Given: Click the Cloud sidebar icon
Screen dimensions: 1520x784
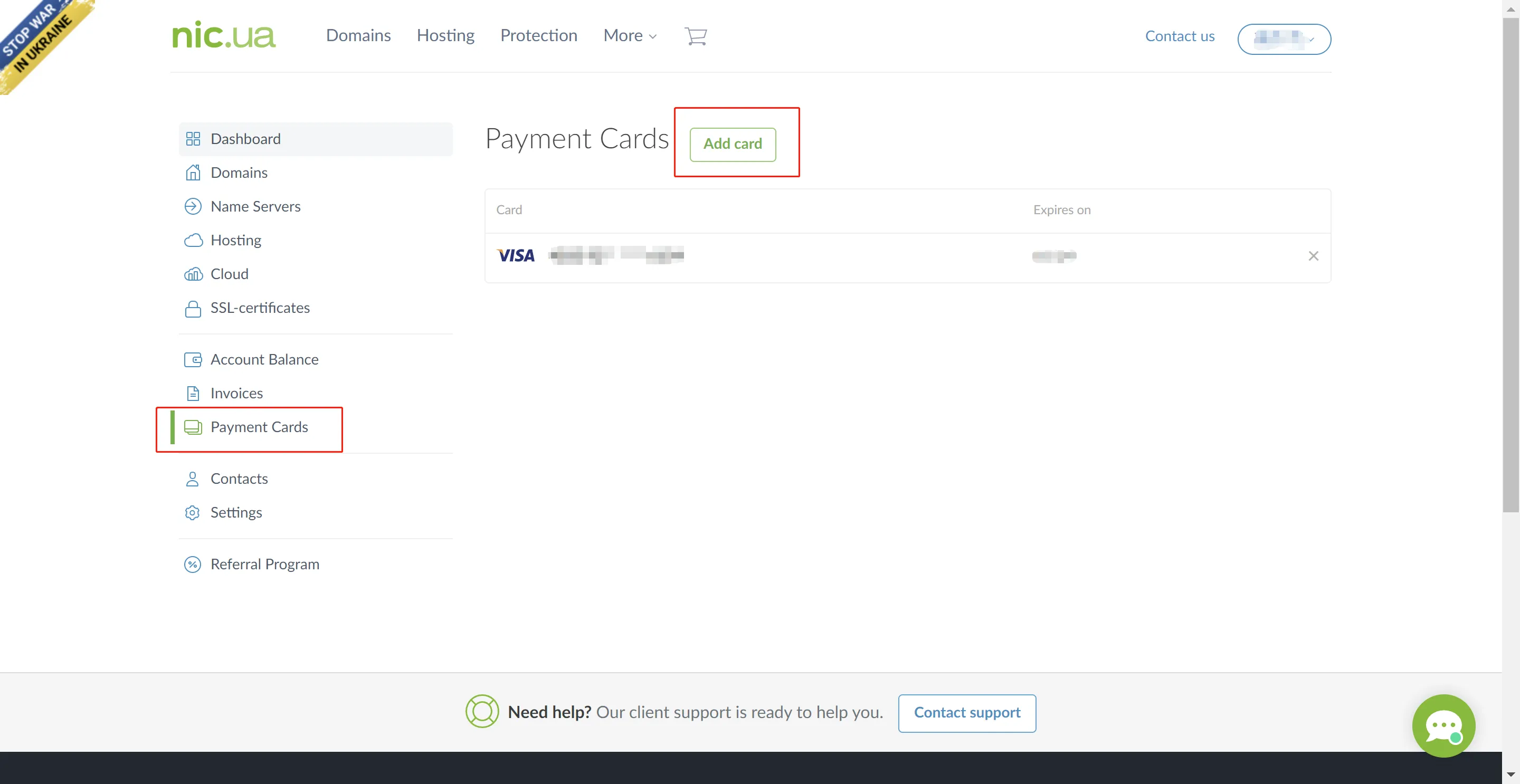Looking at the screenshot, I should (x=193, y=274).
